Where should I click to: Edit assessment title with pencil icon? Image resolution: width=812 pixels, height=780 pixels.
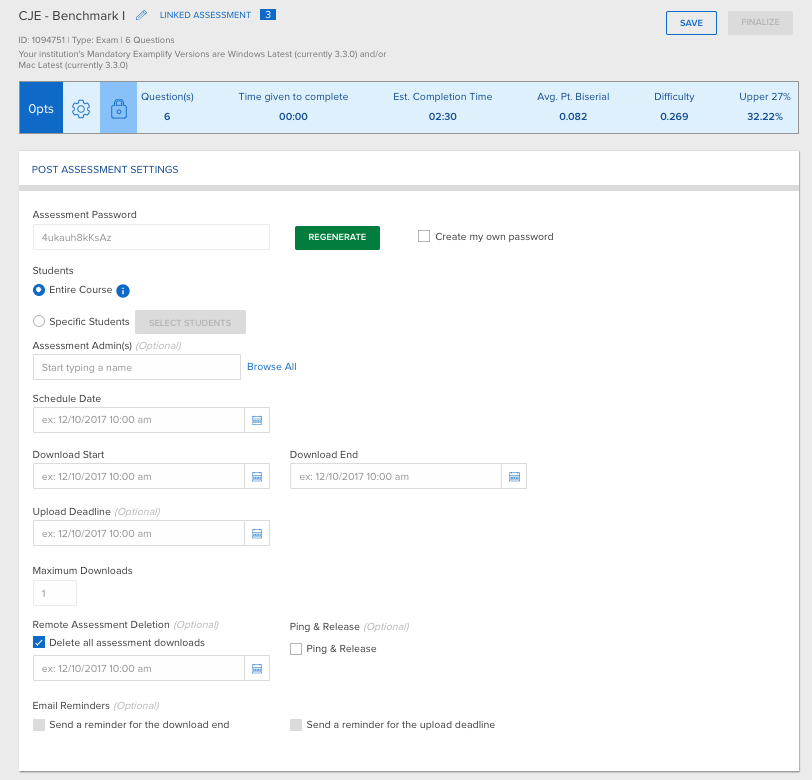(x=141, y=16)
